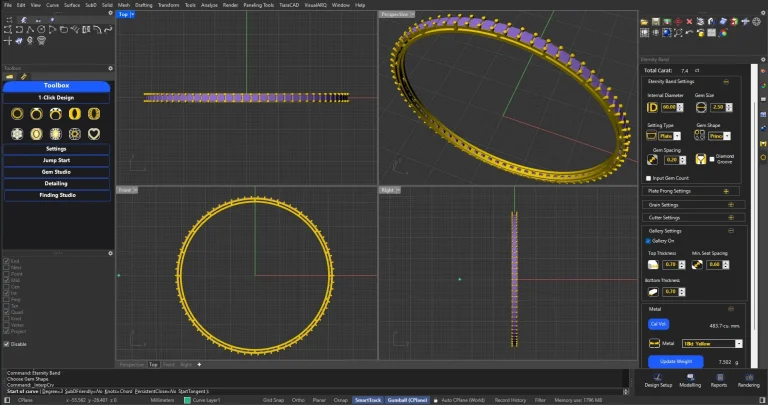This screenshot has width=768, height=405.
Task: Click the Internal Diameter ID icon
Action: point(652,107)
